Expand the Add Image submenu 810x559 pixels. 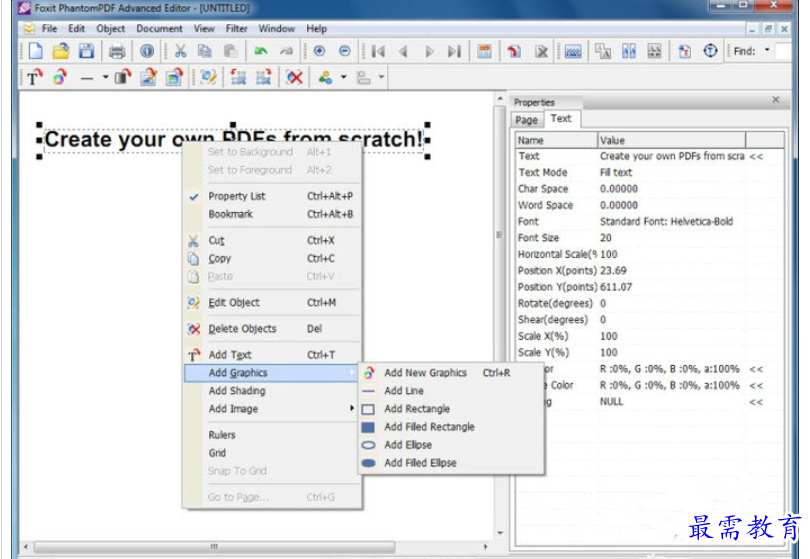[x=272, y=409]
